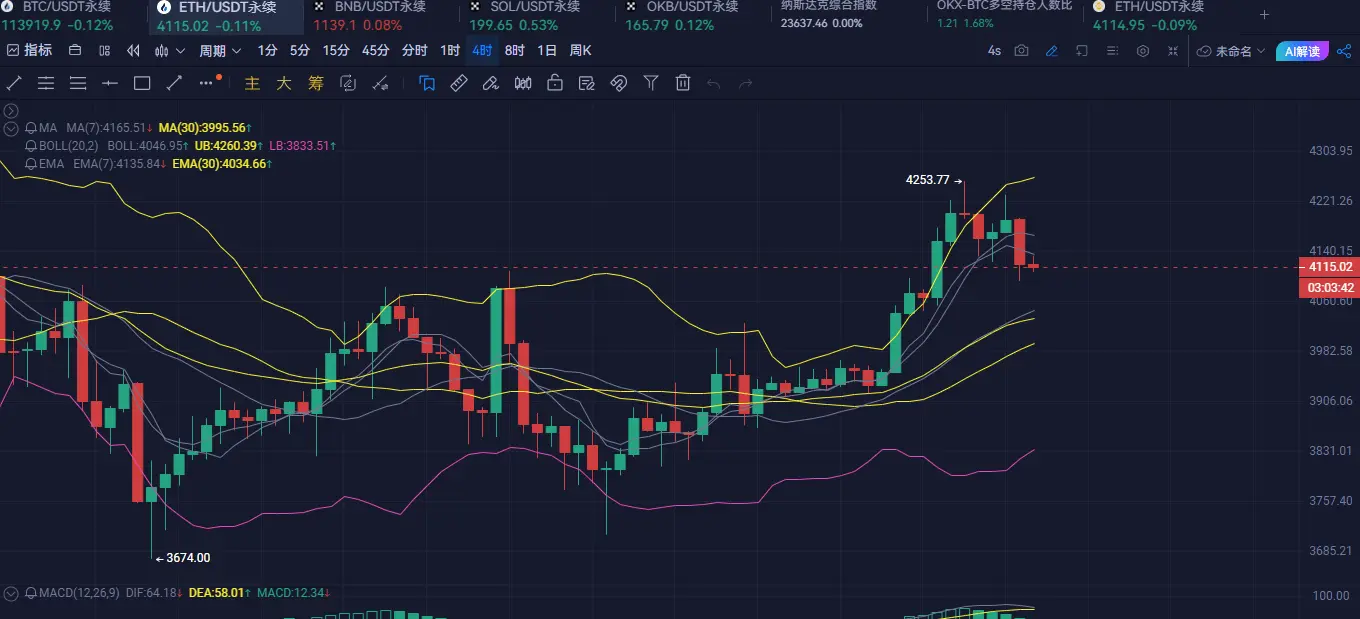1360x619 pixels.
Task: Select the 4时 timeframe
Action: tap(482, 50)
